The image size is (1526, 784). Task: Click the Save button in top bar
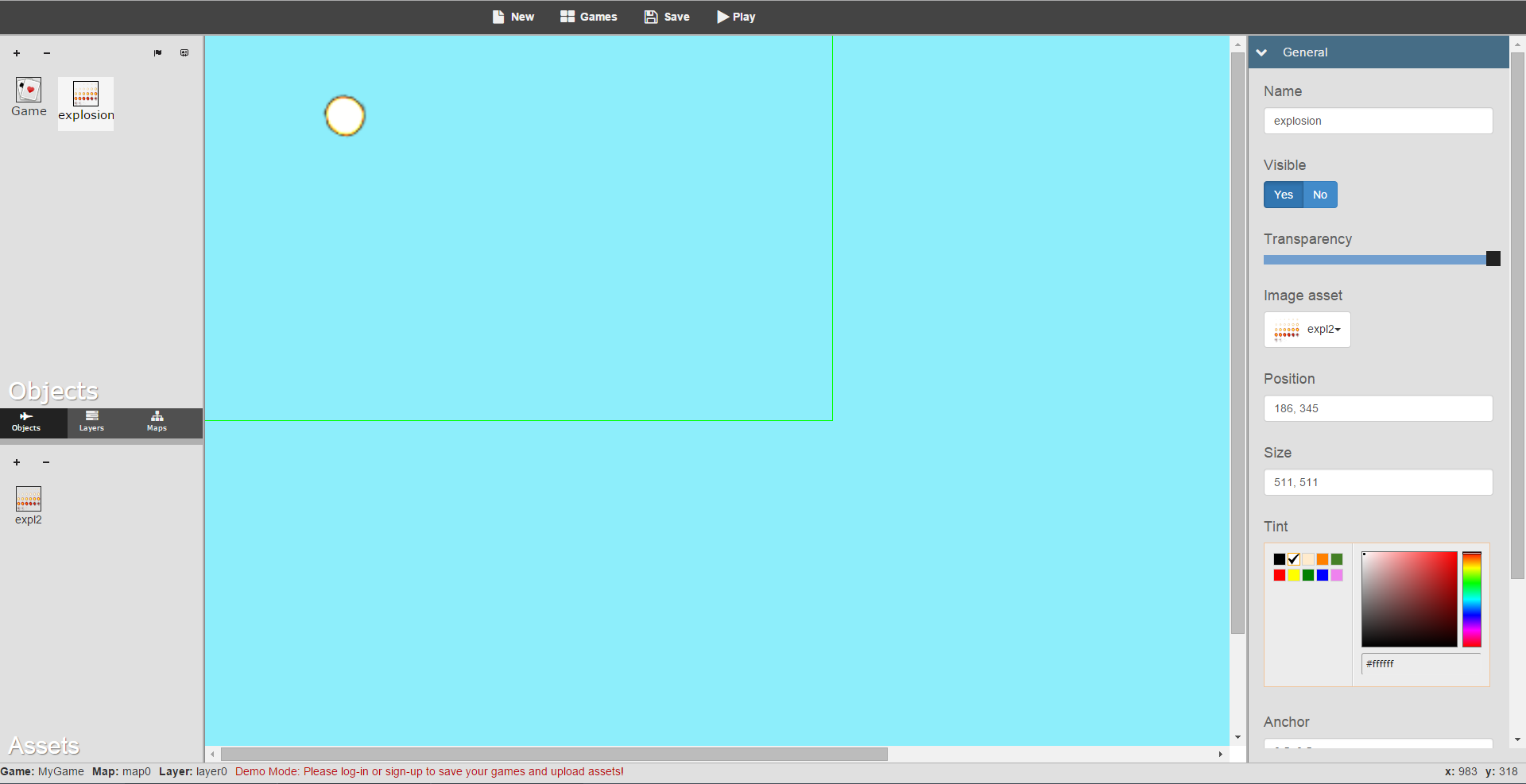[667, 17]
